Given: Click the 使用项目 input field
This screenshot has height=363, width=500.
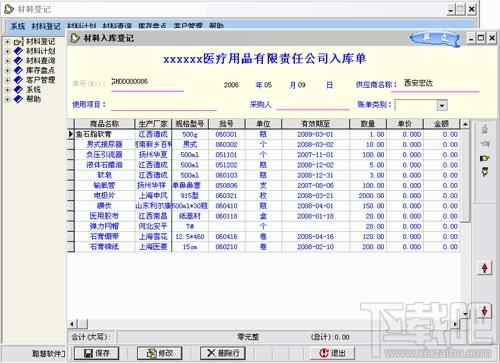Looking at the screenshot, I should click(164, 105).
